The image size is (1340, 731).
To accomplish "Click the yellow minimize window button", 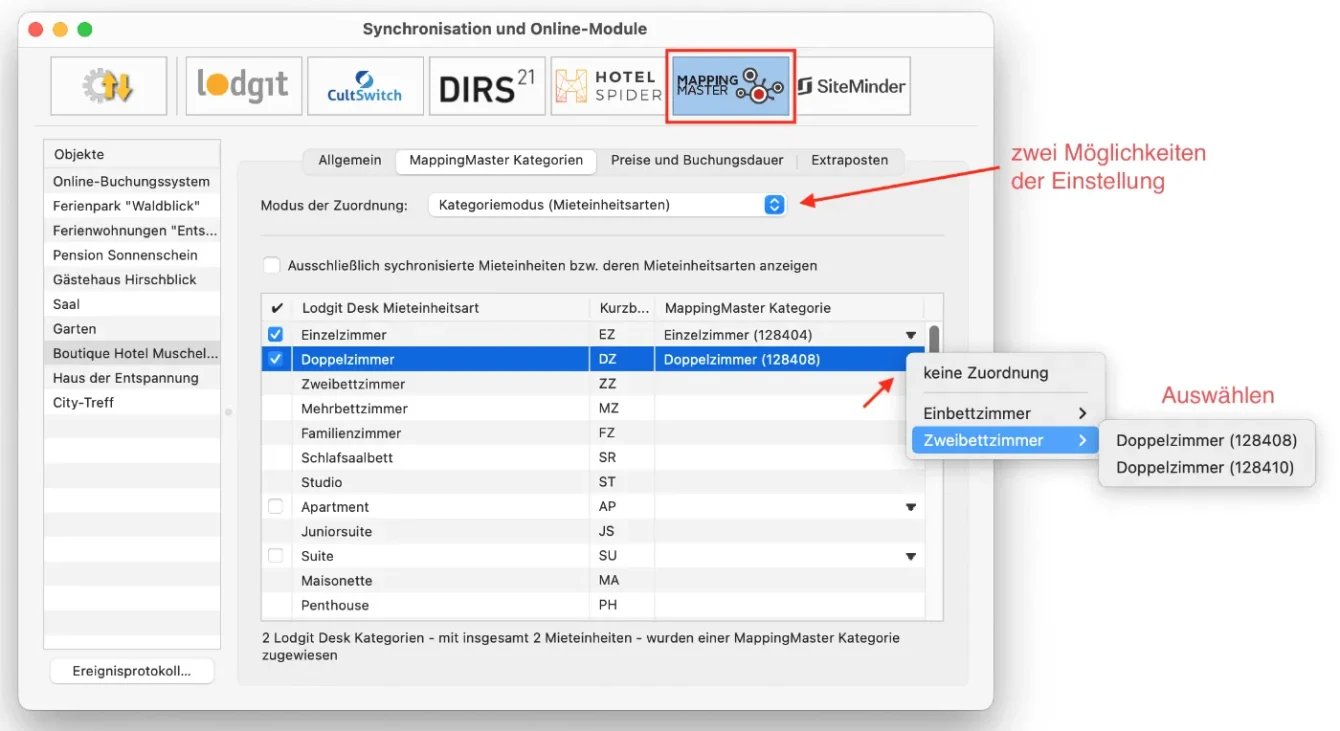I will coord(61,30).
